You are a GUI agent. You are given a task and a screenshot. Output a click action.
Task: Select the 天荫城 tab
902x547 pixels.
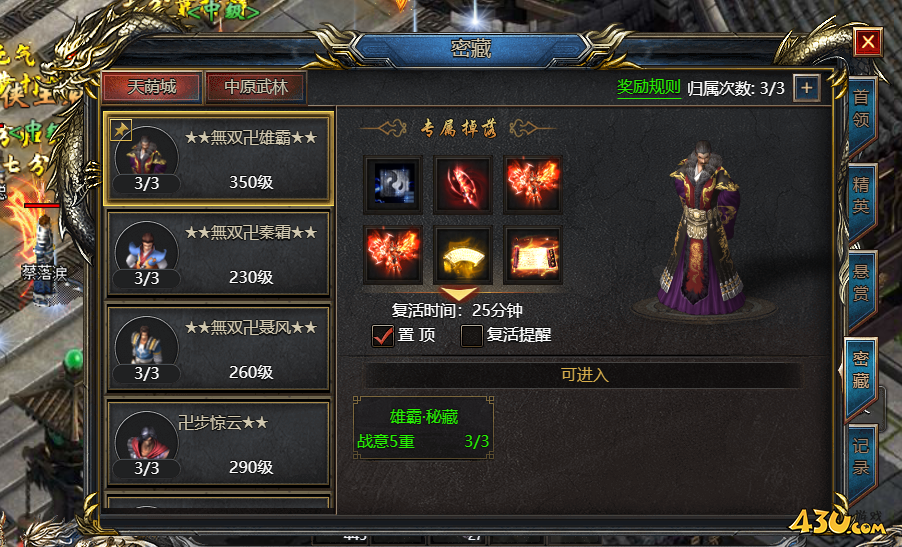tap(152, 87)
